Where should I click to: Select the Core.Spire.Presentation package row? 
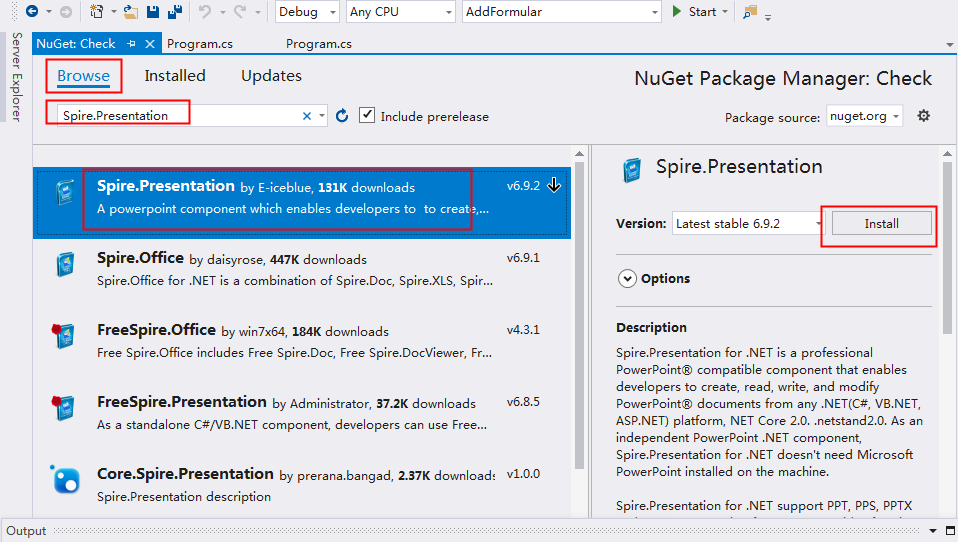coord(302,486)
